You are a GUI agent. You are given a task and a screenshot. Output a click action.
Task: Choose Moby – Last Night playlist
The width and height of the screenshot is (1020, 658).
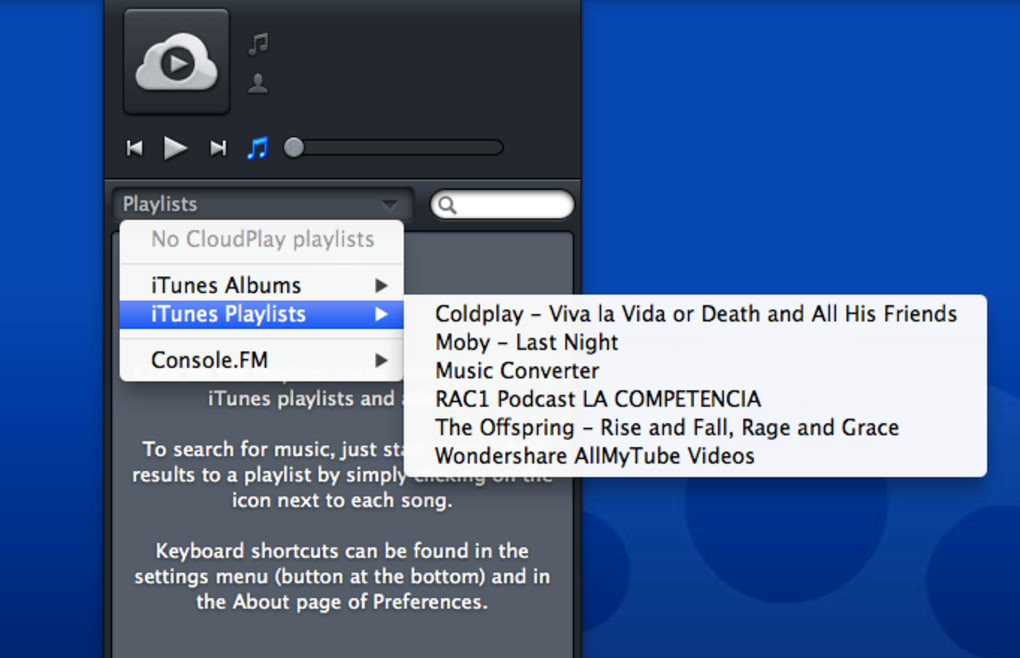pyautogui.click(x=695, y=342)
